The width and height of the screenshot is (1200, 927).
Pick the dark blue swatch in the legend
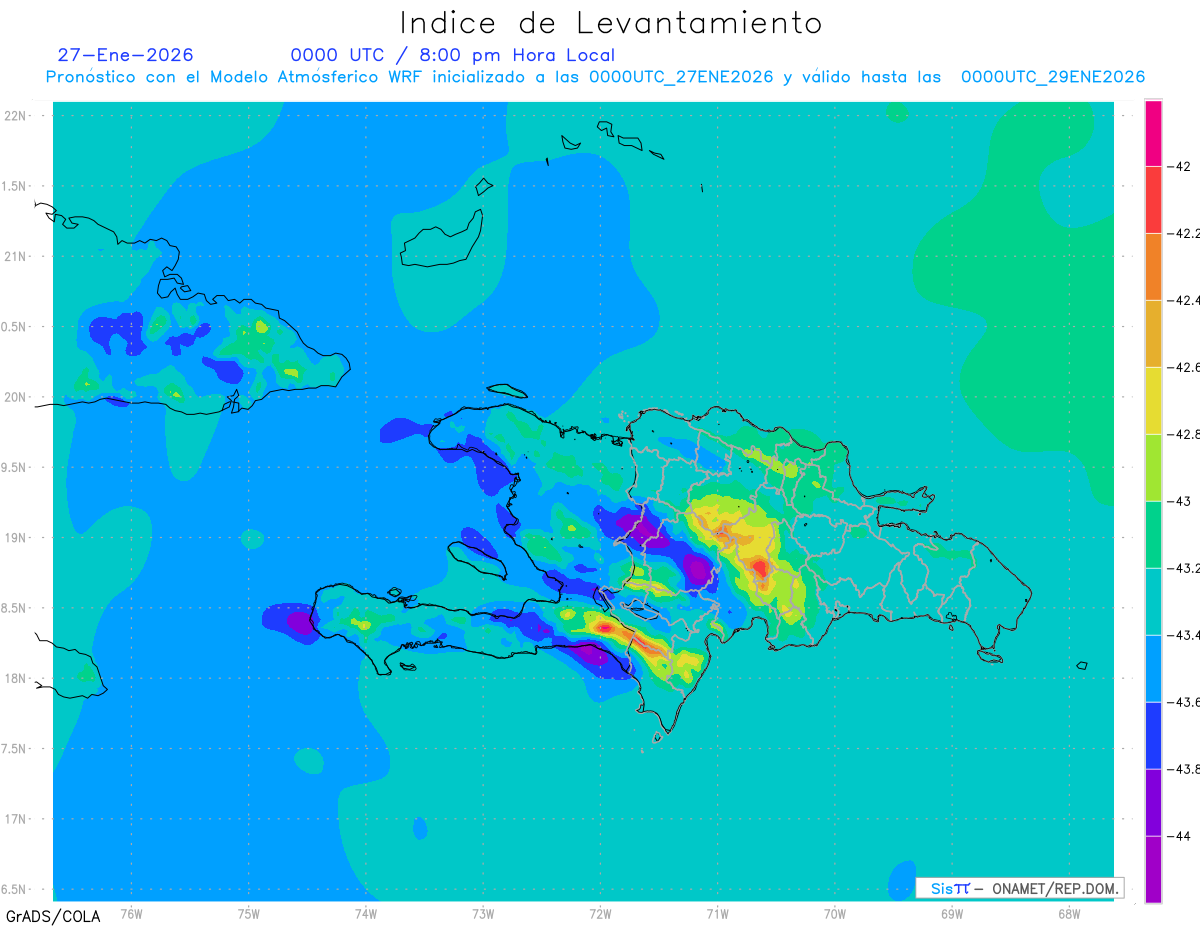point(1153,736)
